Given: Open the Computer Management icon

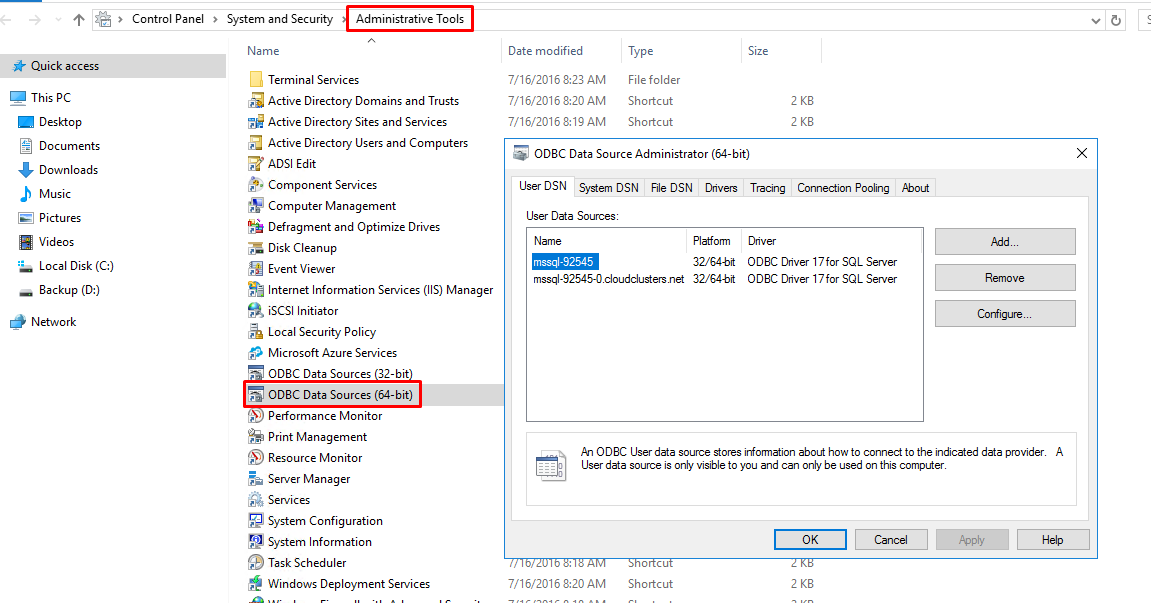Looking at the screenshot, I should [x=256, y=206].
